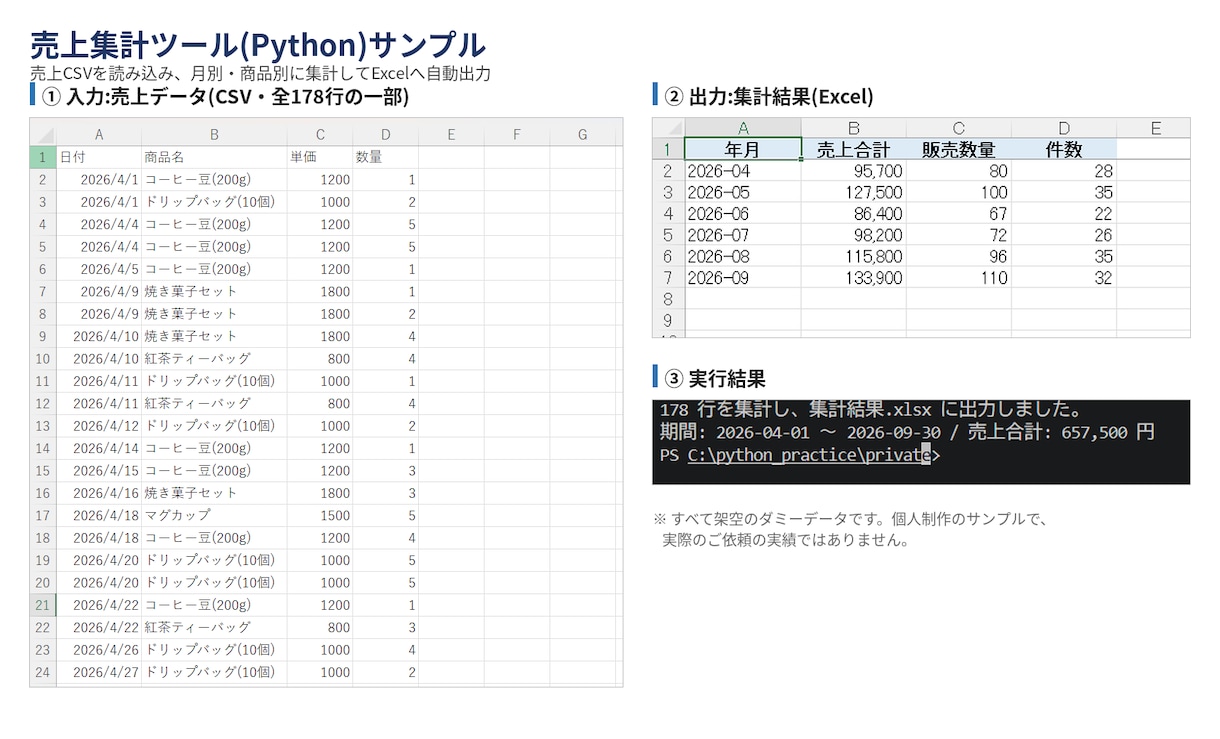Select row 24 header in the input CSV sheet
Screen dimensions: 1220x739
click(43, 672)
